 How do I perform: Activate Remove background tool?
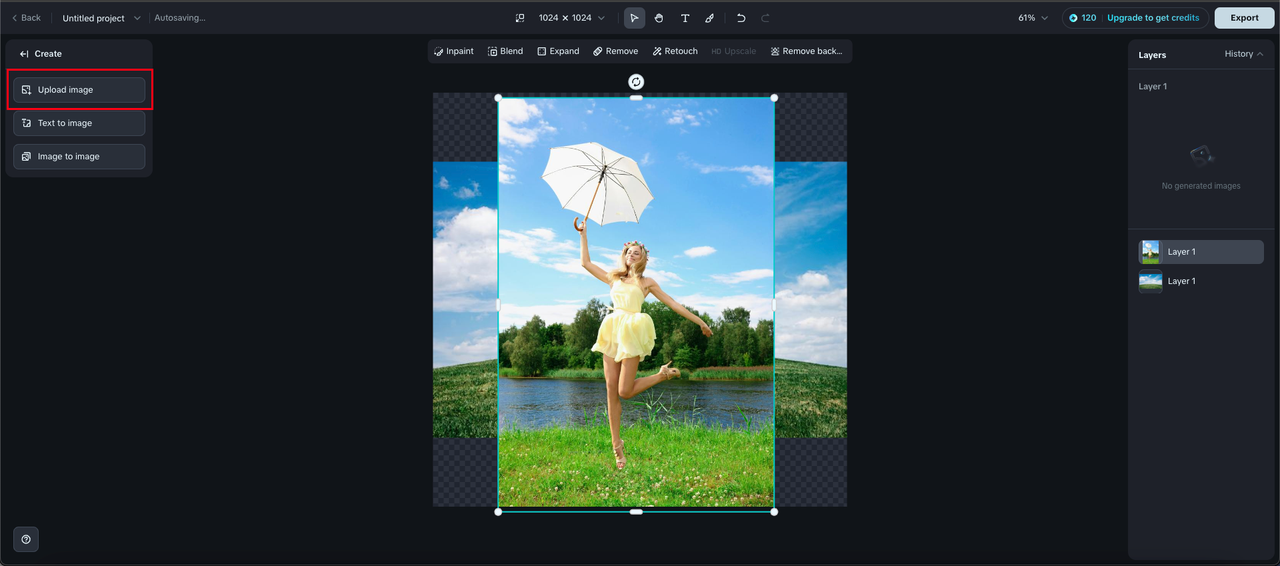click(806, 51)
